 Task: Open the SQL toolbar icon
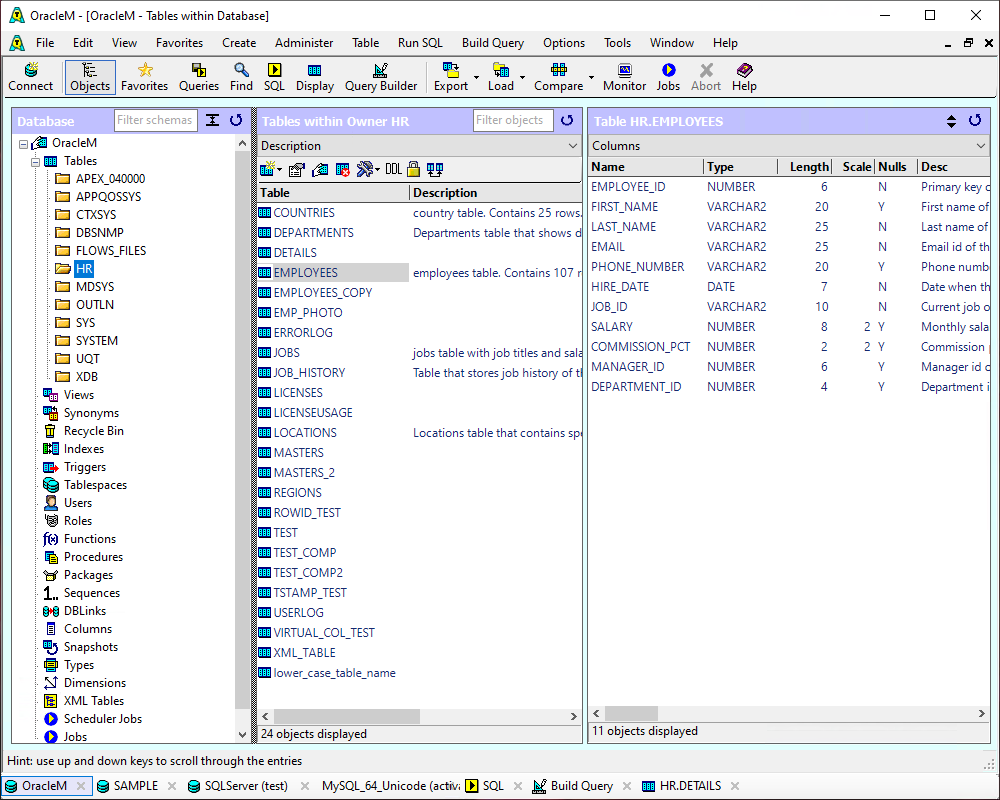click(274, 77)
